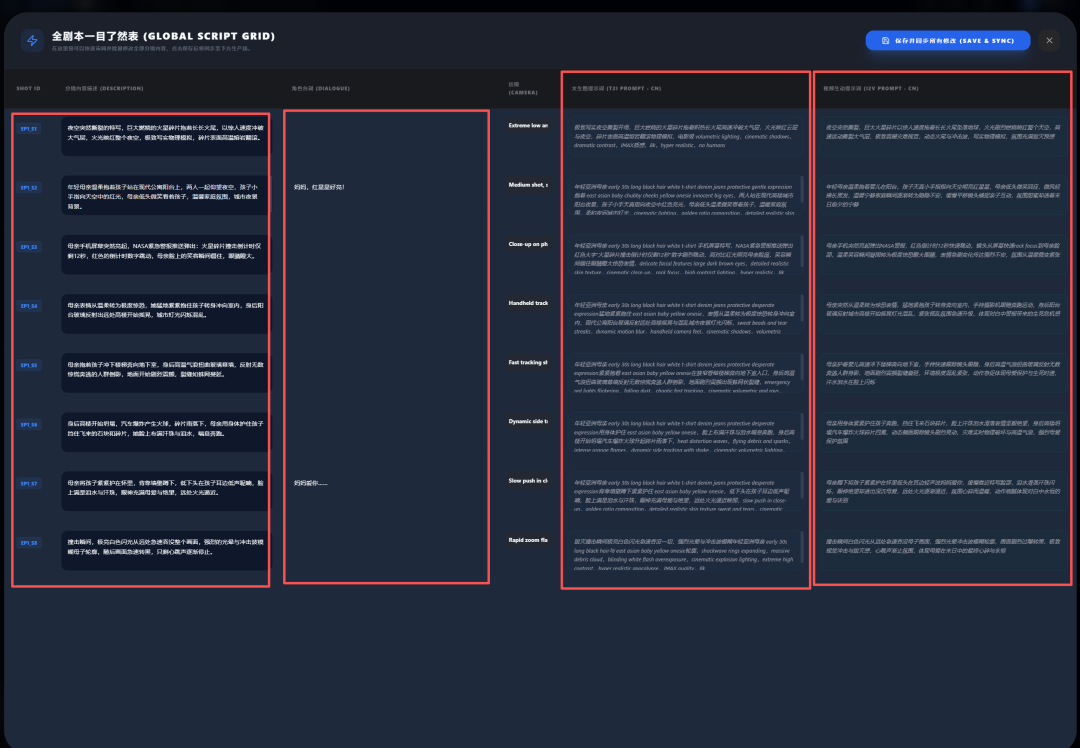Click the EP1_S1 shot ID badge
The height and width of the screenshot is (748, 1080).
pos(29,129)
